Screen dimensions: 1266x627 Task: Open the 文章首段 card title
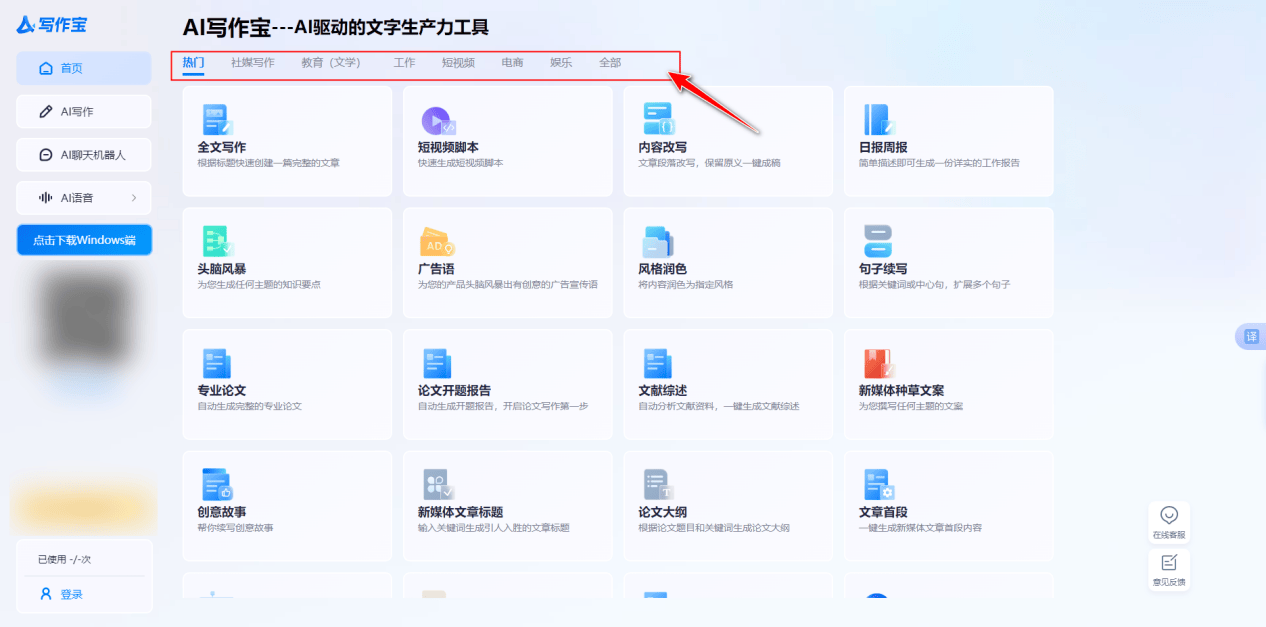(x=883, y=512)
